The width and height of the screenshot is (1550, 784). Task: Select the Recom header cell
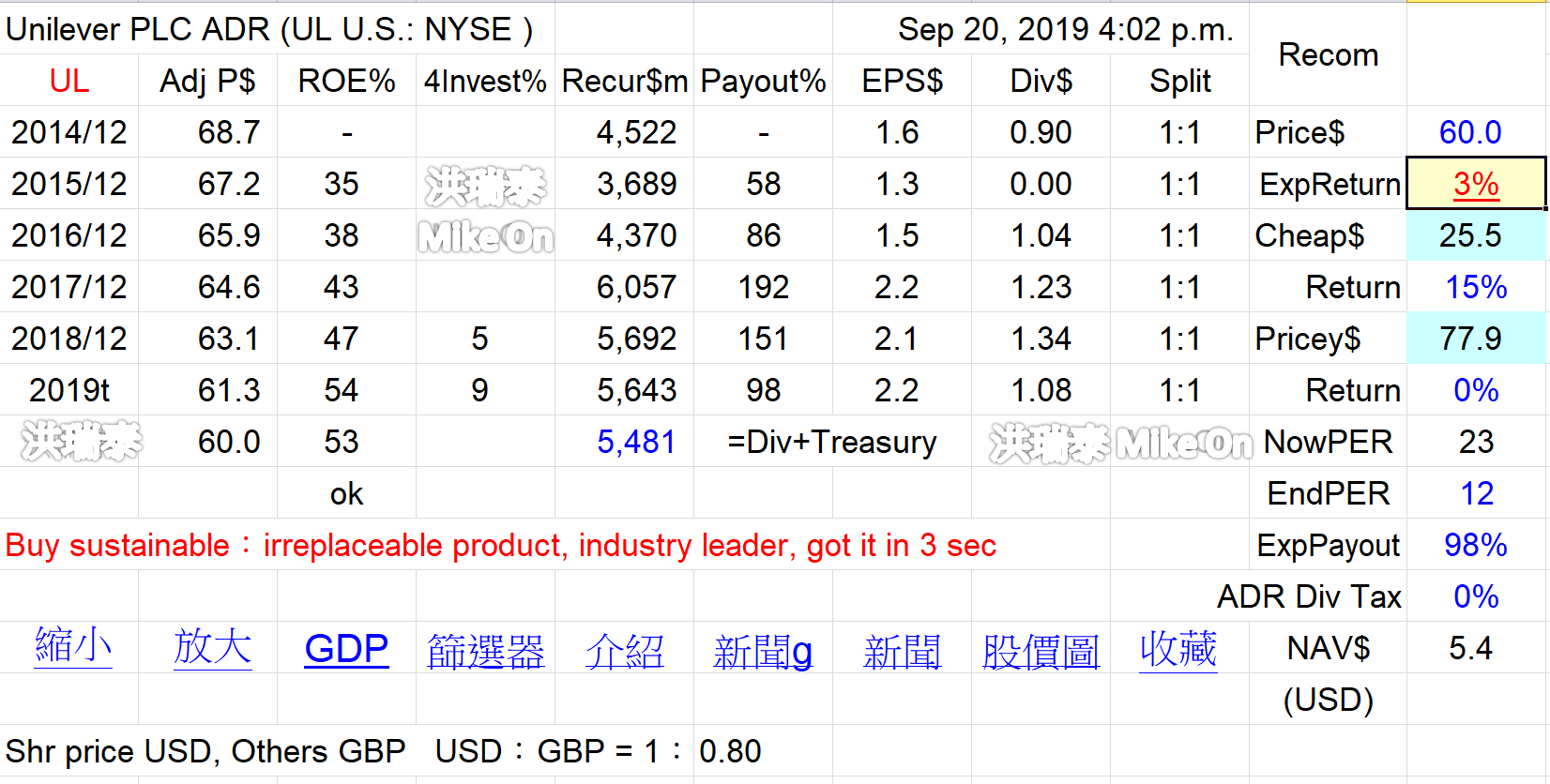coord(1328,54)
